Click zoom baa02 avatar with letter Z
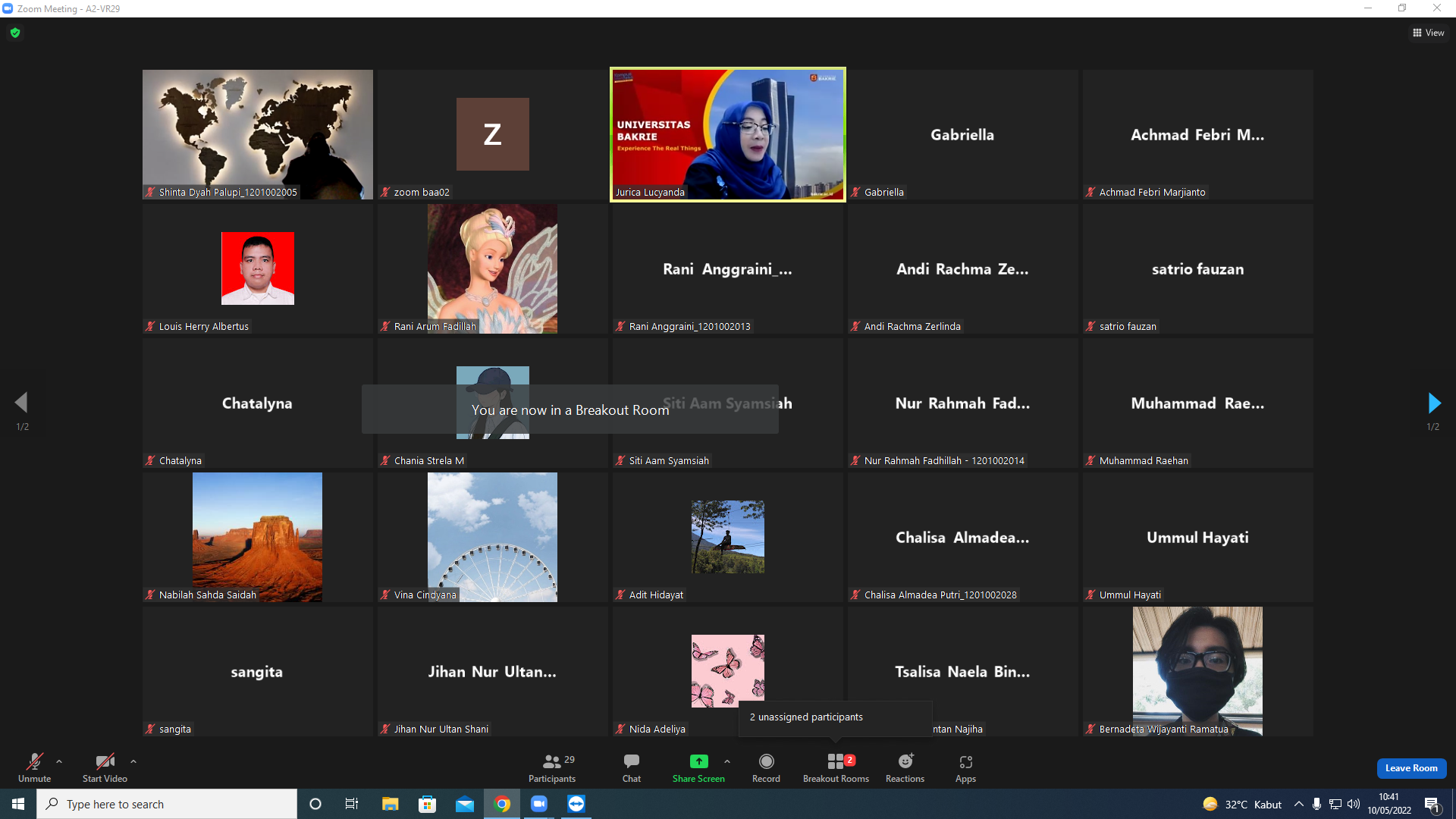Screen dimensions: 1456x819 point(493,134)
